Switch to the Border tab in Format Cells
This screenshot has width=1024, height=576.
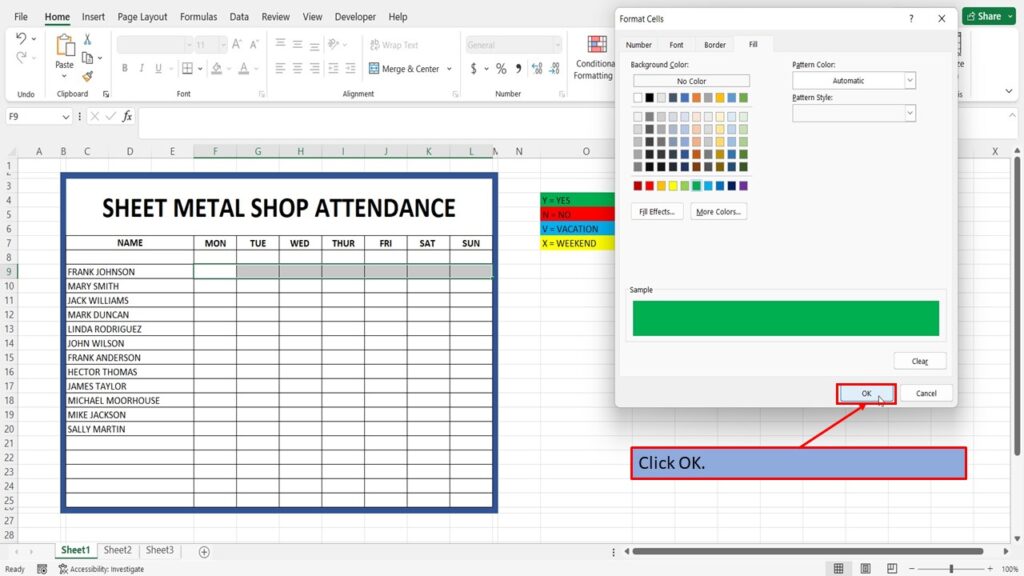pos(714,45)
